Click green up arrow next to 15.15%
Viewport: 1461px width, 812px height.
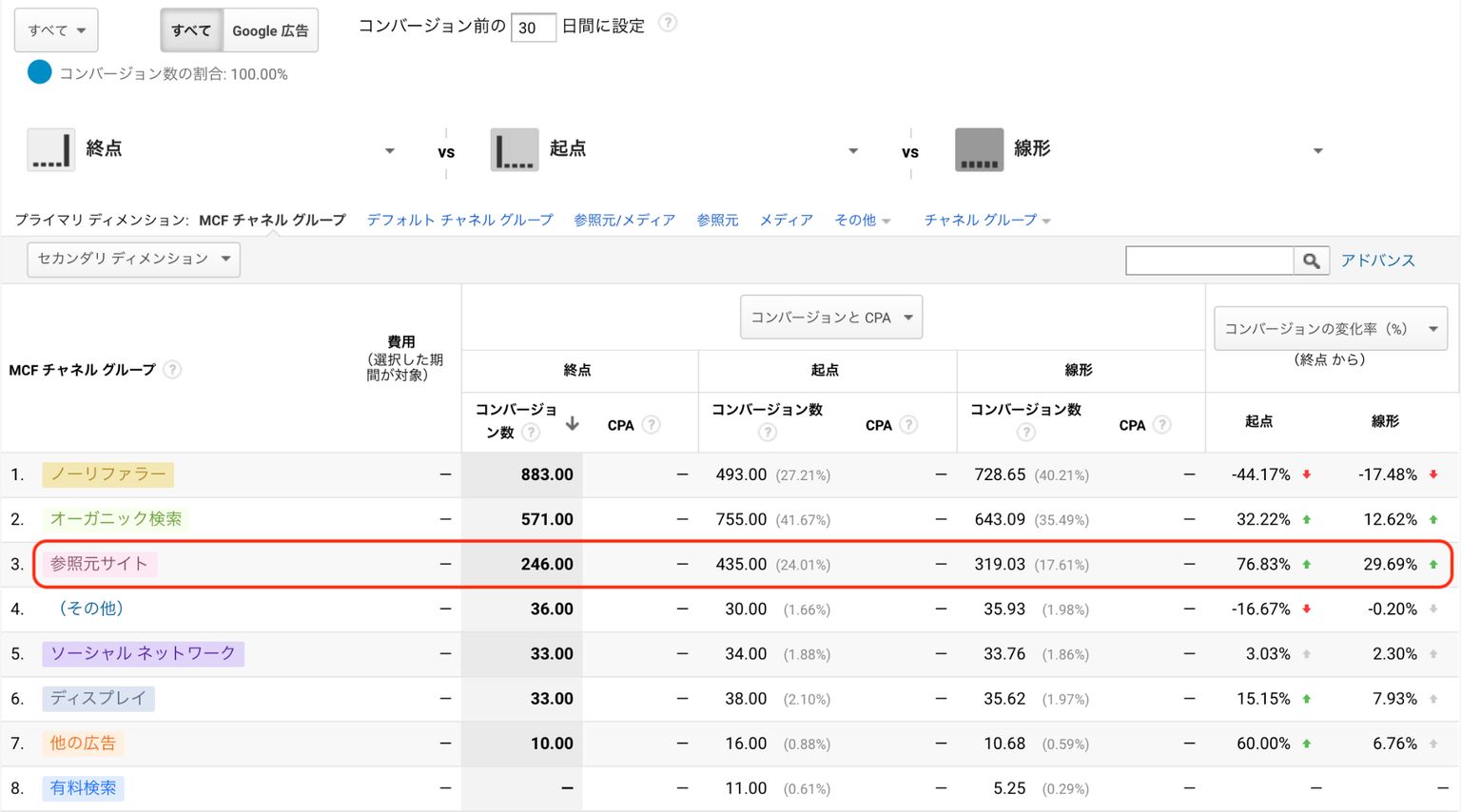[x=1307, y=699]
